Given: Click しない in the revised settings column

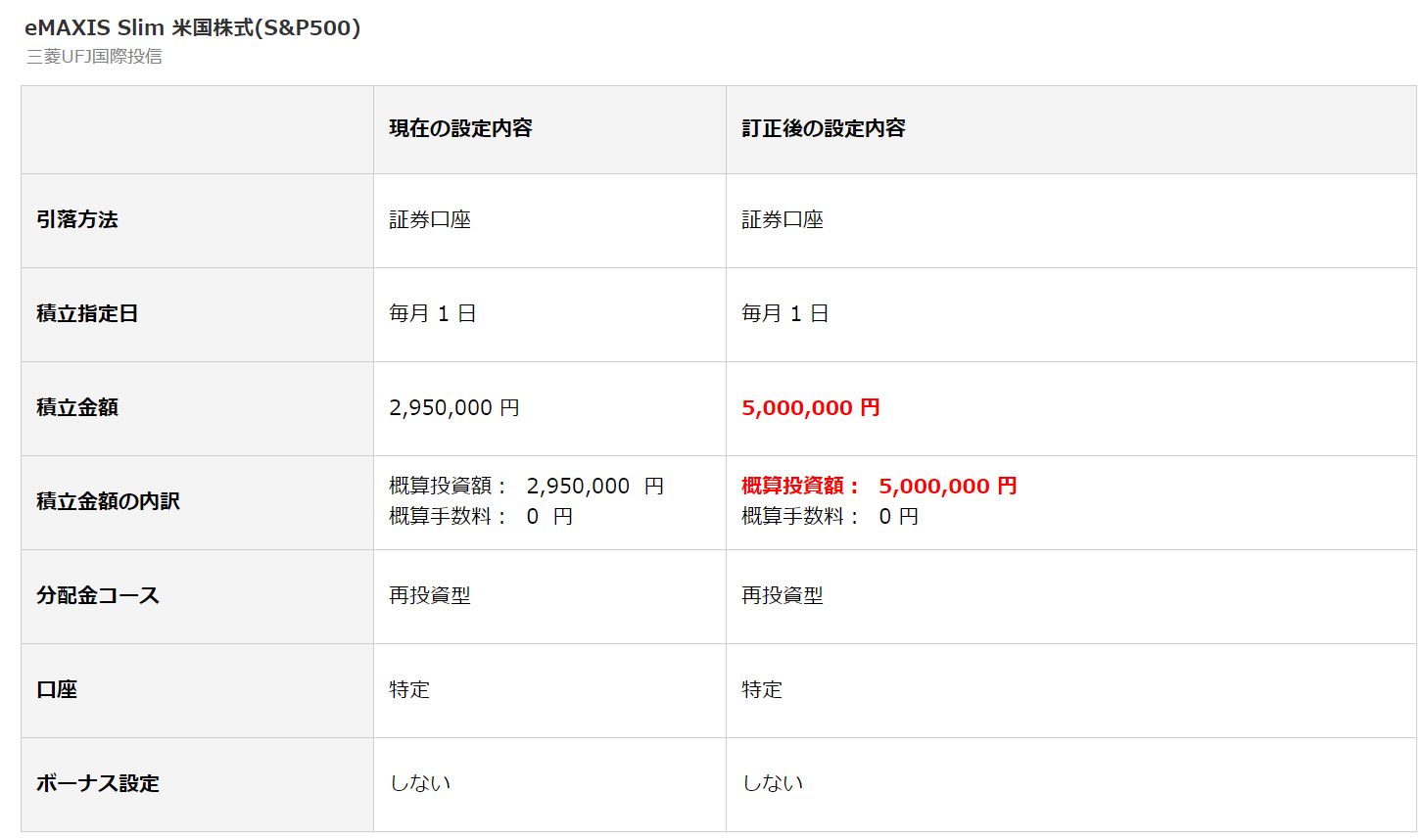Looking at the screenshot, I should pos(772,784).
